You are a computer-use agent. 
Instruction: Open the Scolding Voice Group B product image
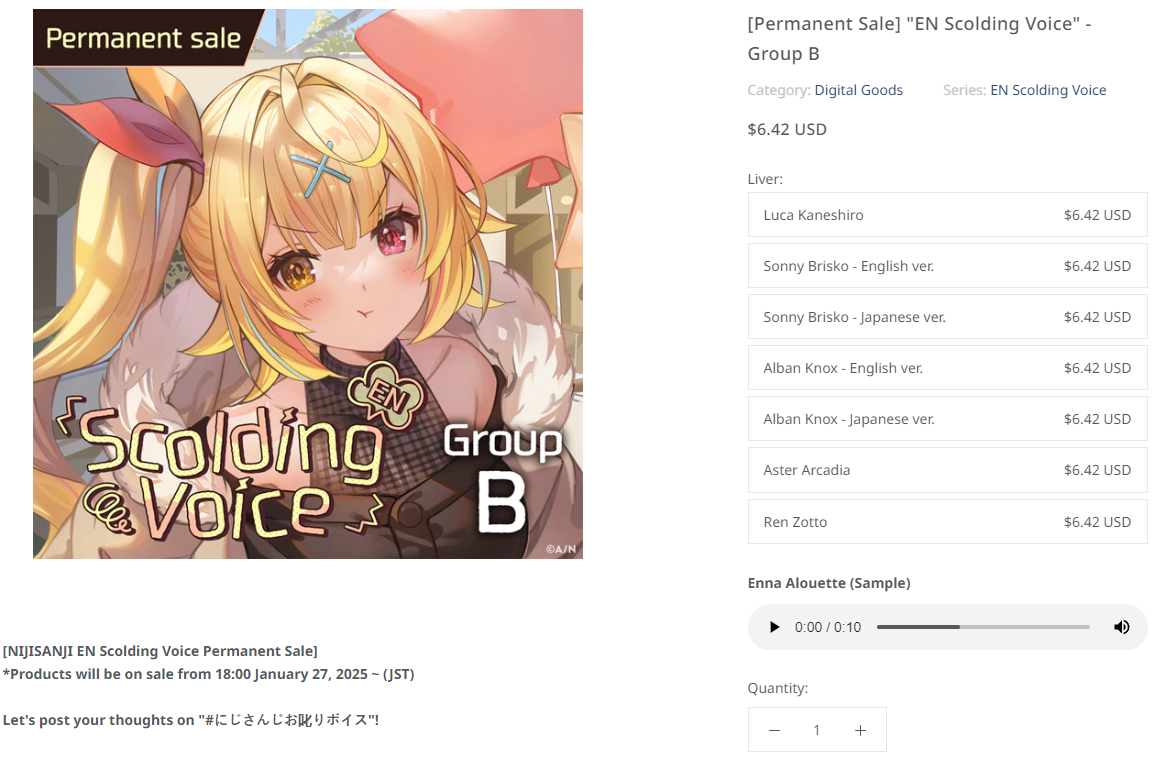pos(308,284)
